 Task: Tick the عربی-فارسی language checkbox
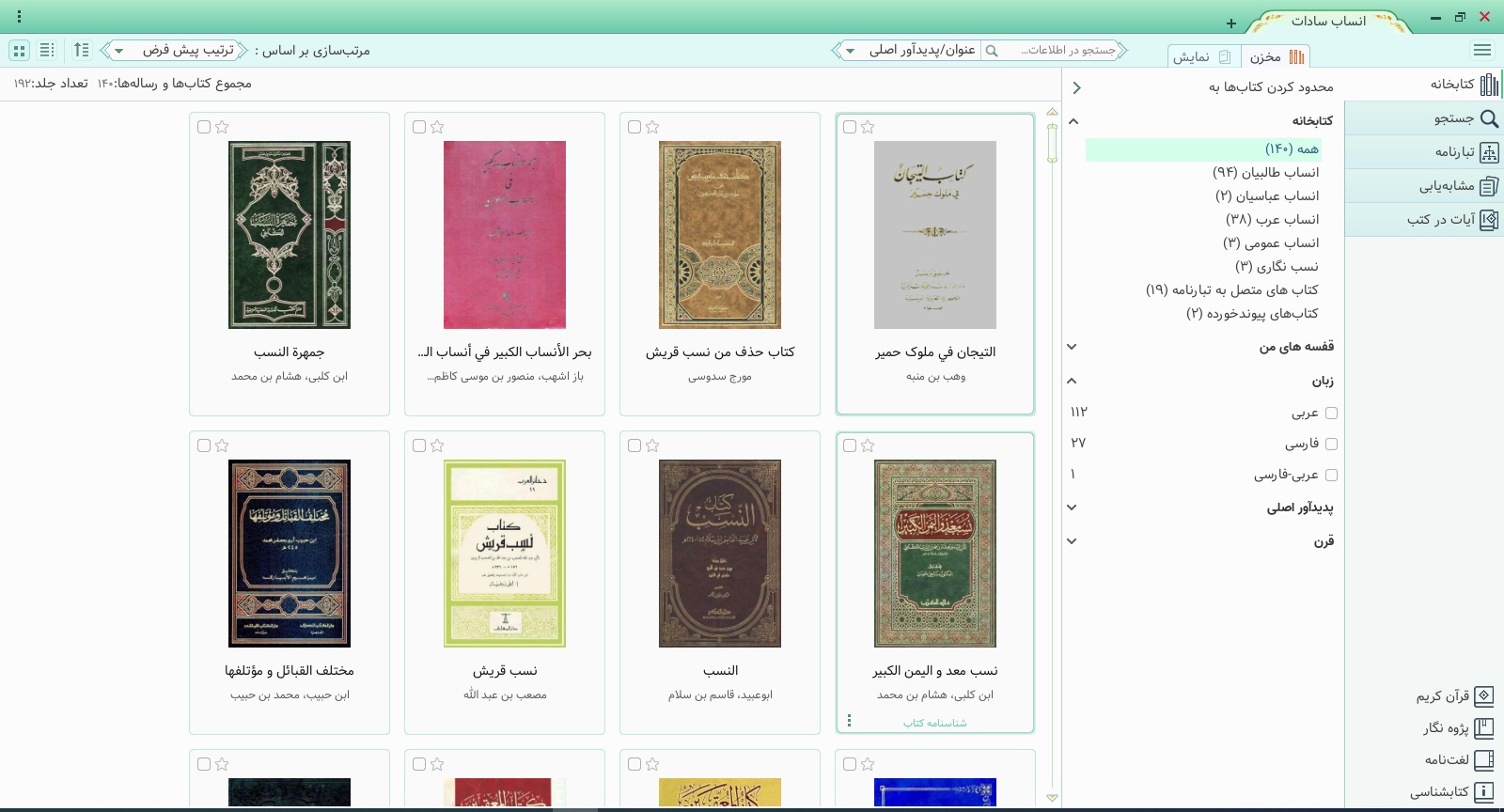coord(1331,475)
